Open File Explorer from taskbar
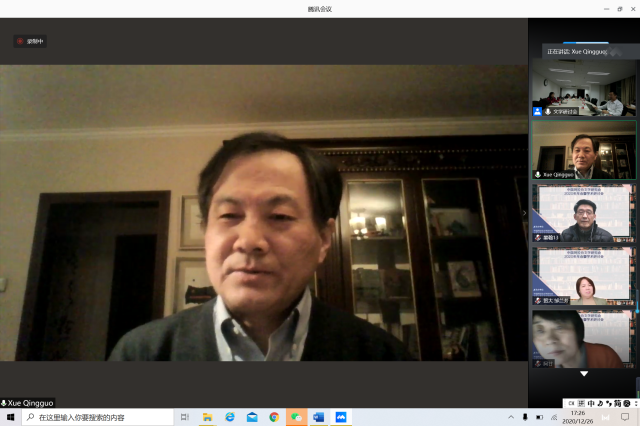640x426 pixels. [208, 417]
